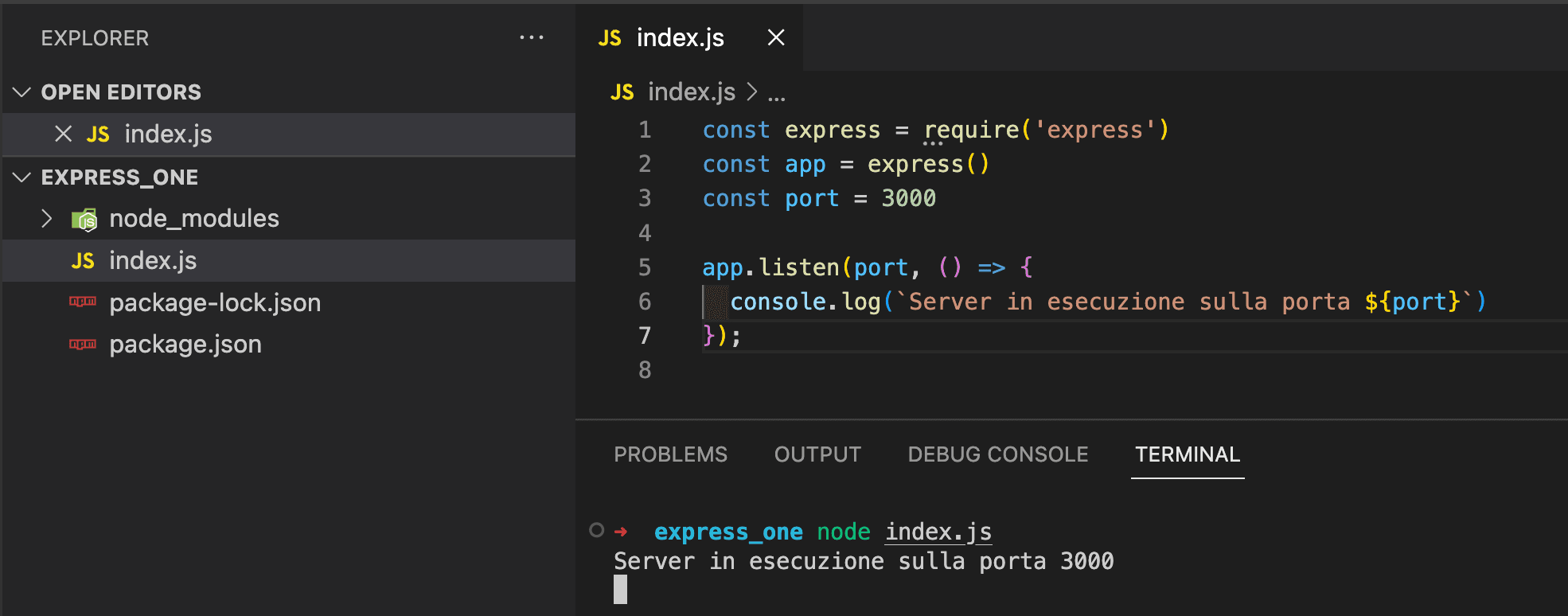Switch to the PROBLEMS panel tab
The width and height of the screenshot is (1568, 616).
pos(670,454)
